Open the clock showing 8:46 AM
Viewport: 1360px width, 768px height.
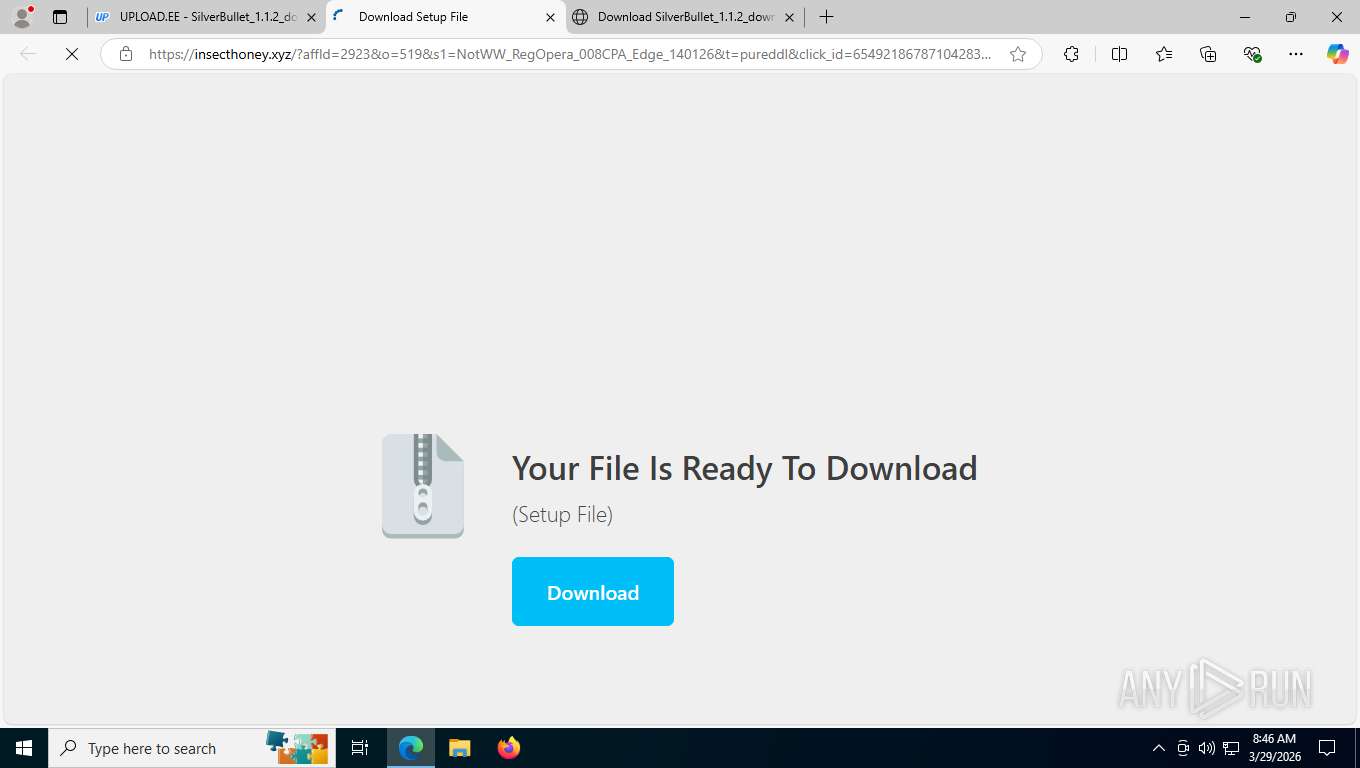click(x=1274, y=748)
